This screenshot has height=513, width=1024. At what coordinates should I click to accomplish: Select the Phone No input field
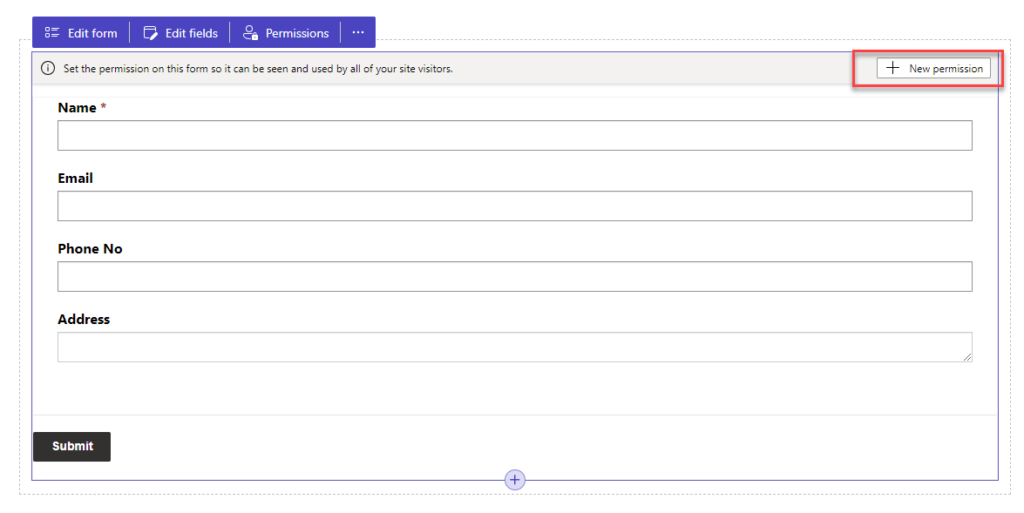(514, 277)
